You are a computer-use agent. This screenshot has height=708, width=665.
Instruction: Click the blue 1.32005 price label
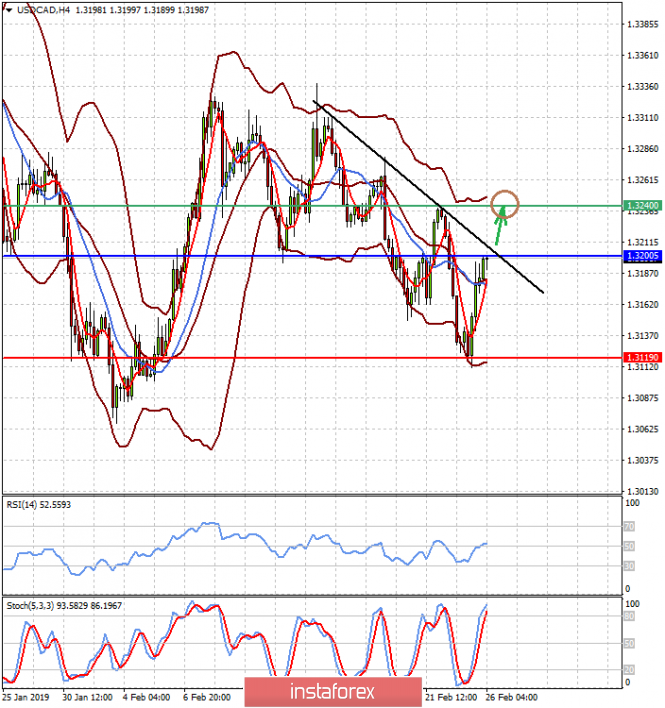click(x=642, y=256)
